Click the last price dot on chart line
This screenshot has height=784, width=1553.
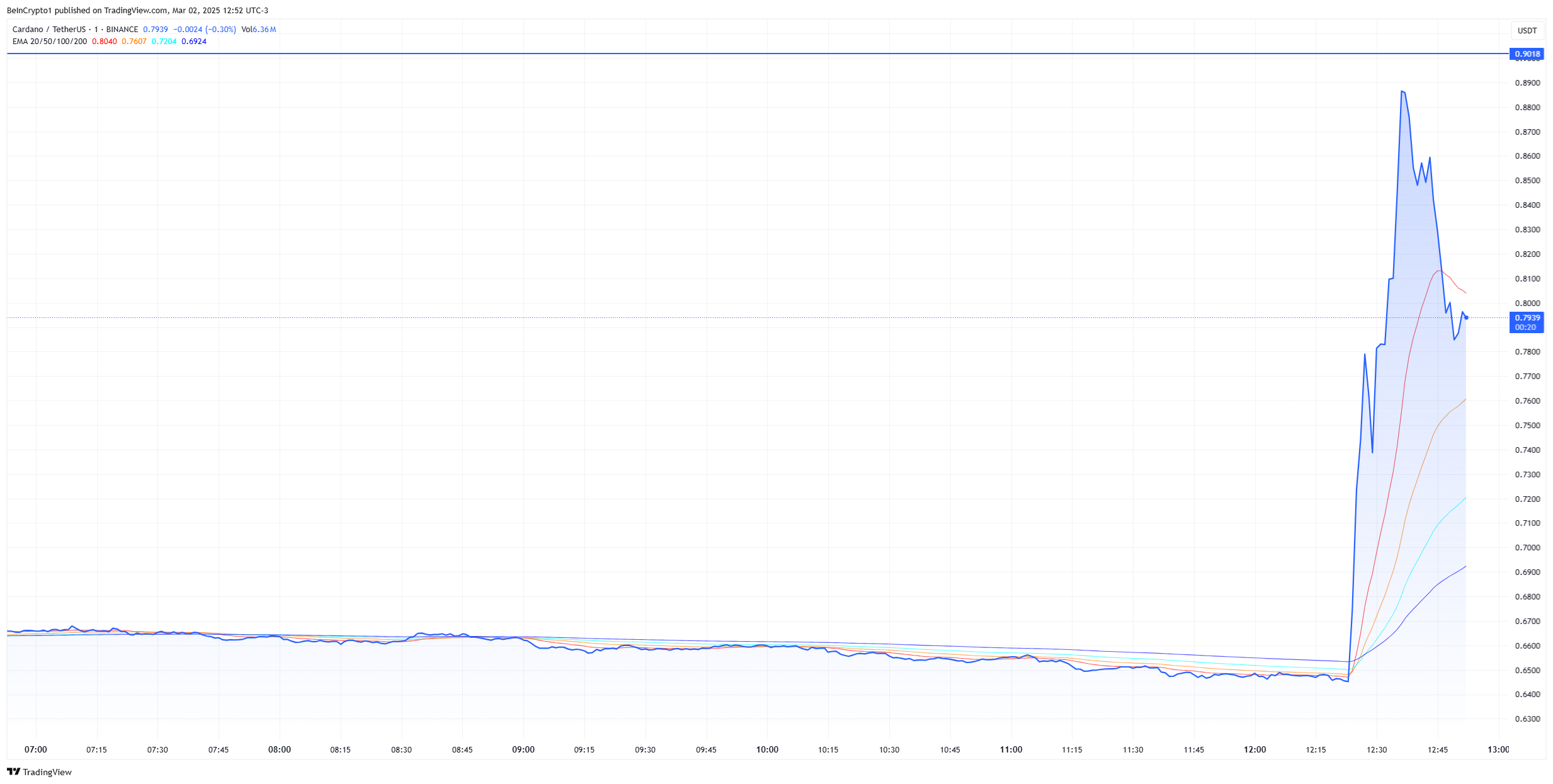coord(1466,317)
